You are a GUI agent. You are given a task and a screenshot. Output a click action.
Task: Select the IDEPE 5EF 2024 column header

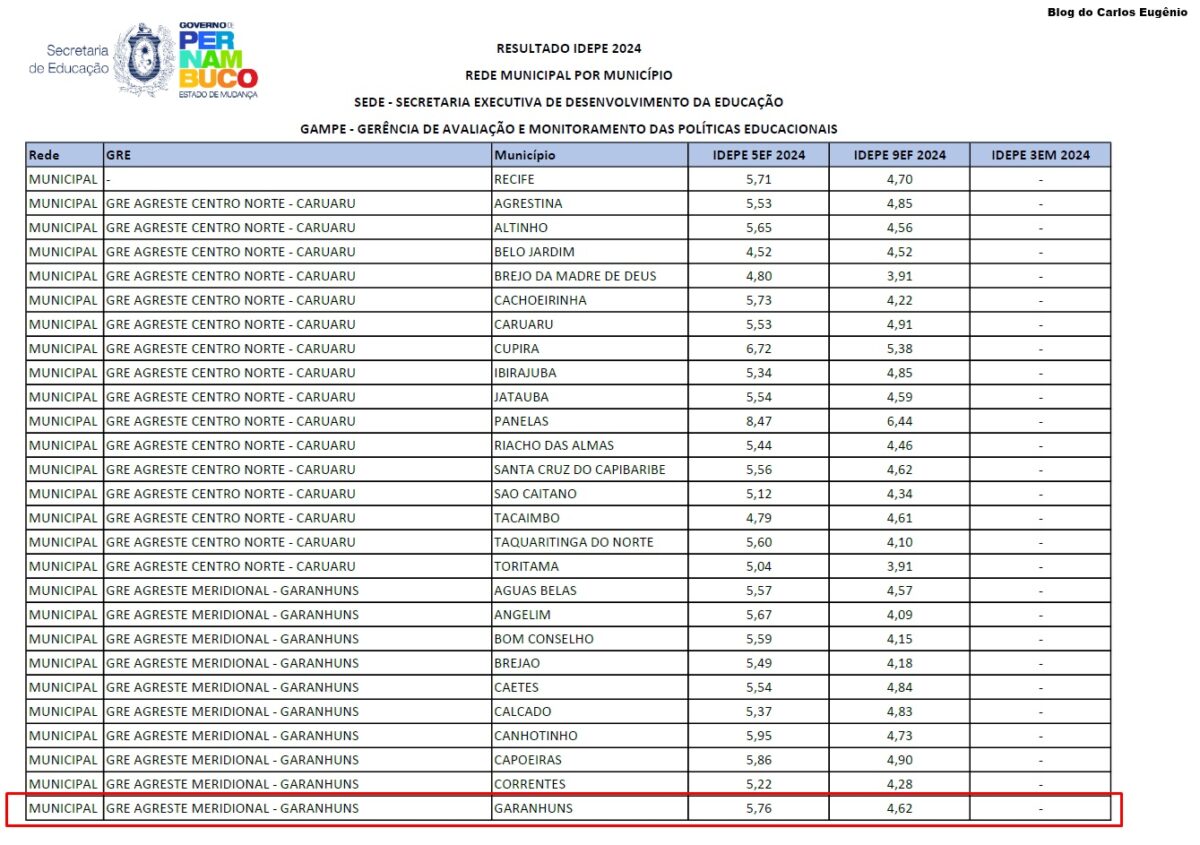point(758,155)
